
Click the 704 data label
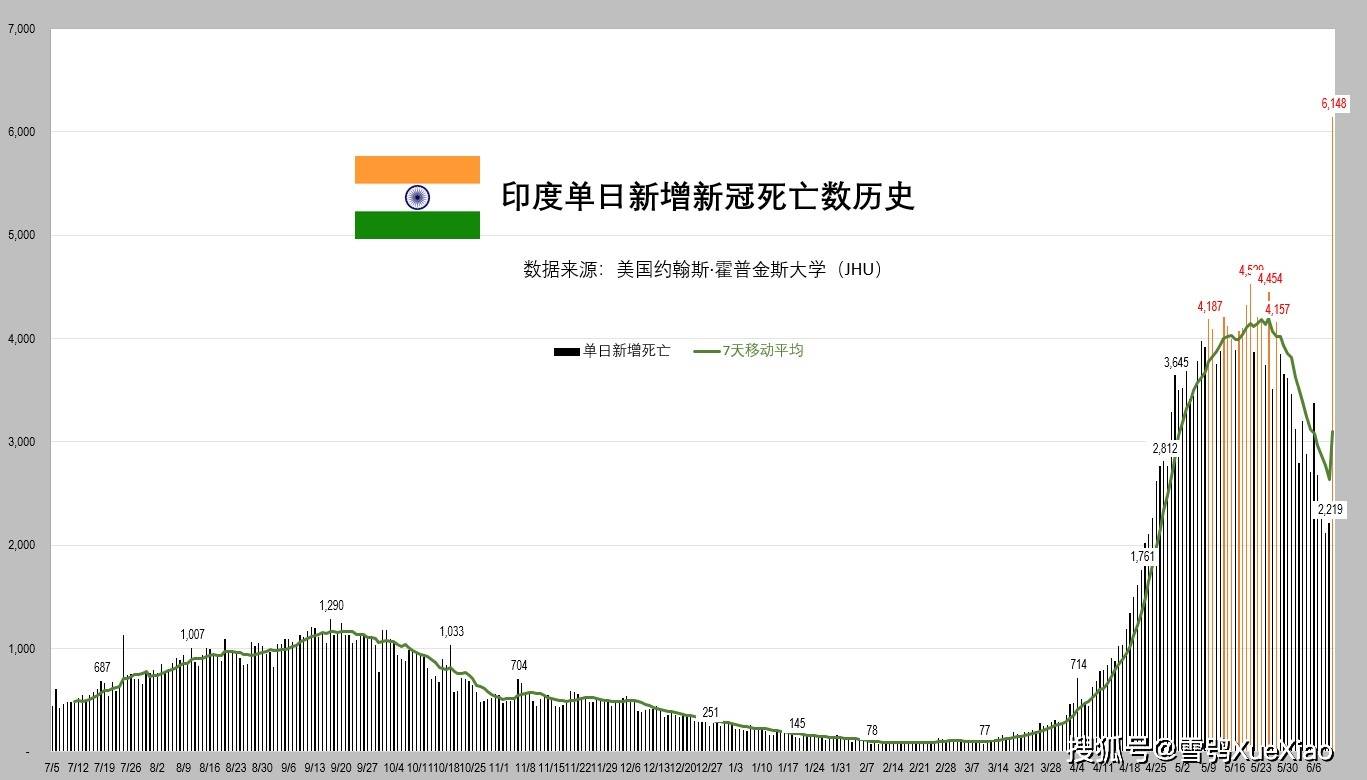click(x=518, y=666)
